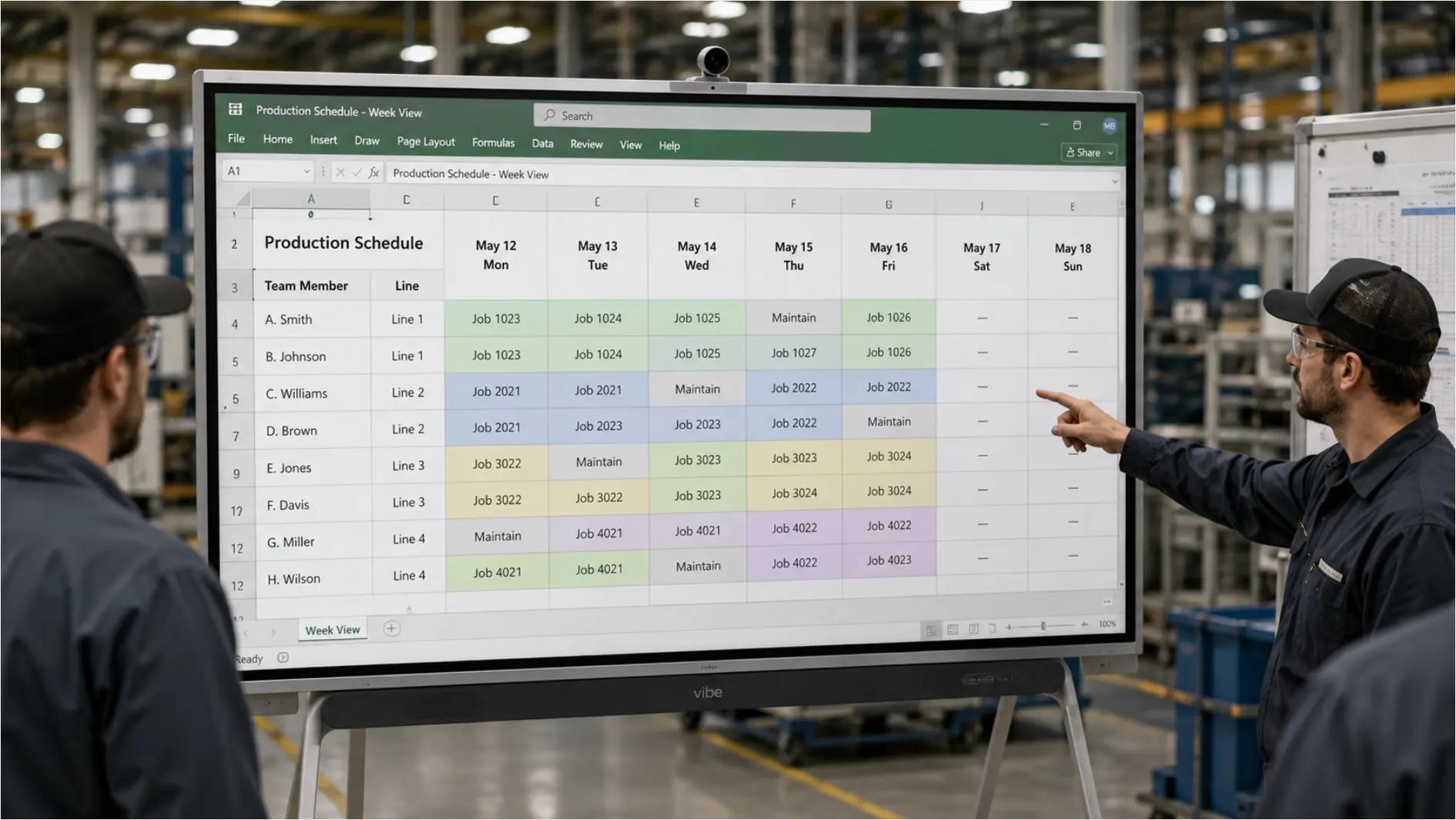The height and width of the screenshot is (820, 1456).
Task: Click the May 12 Mon header cell
Action: 496,255
